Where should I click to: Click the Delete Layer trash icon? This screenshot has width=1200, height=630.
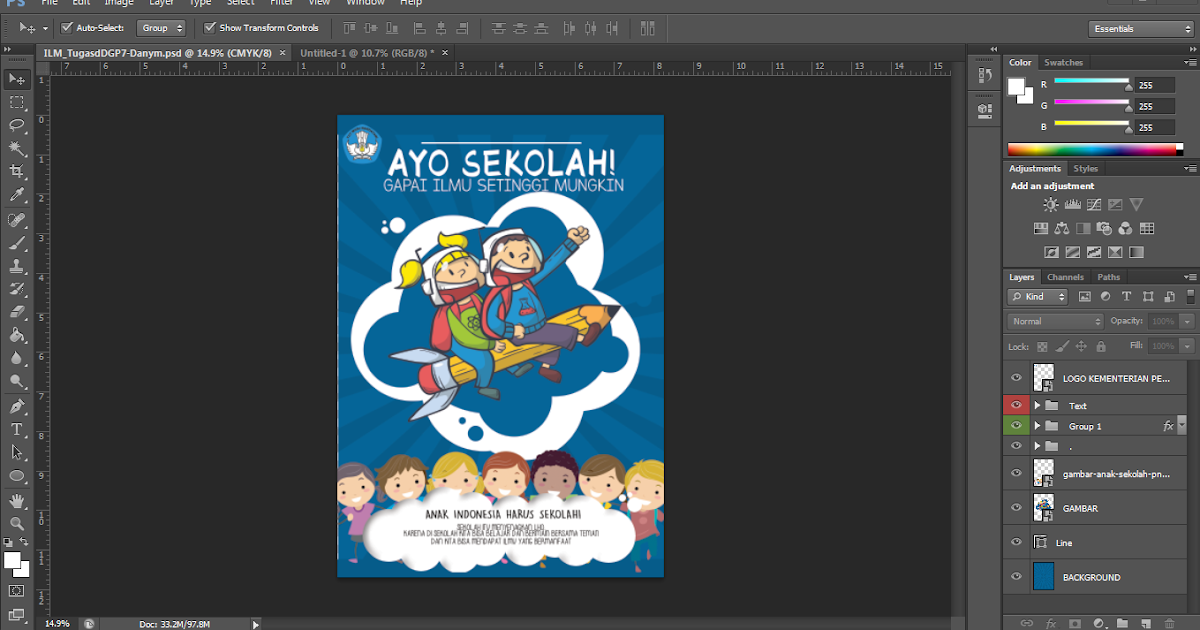coord(1170,623)
